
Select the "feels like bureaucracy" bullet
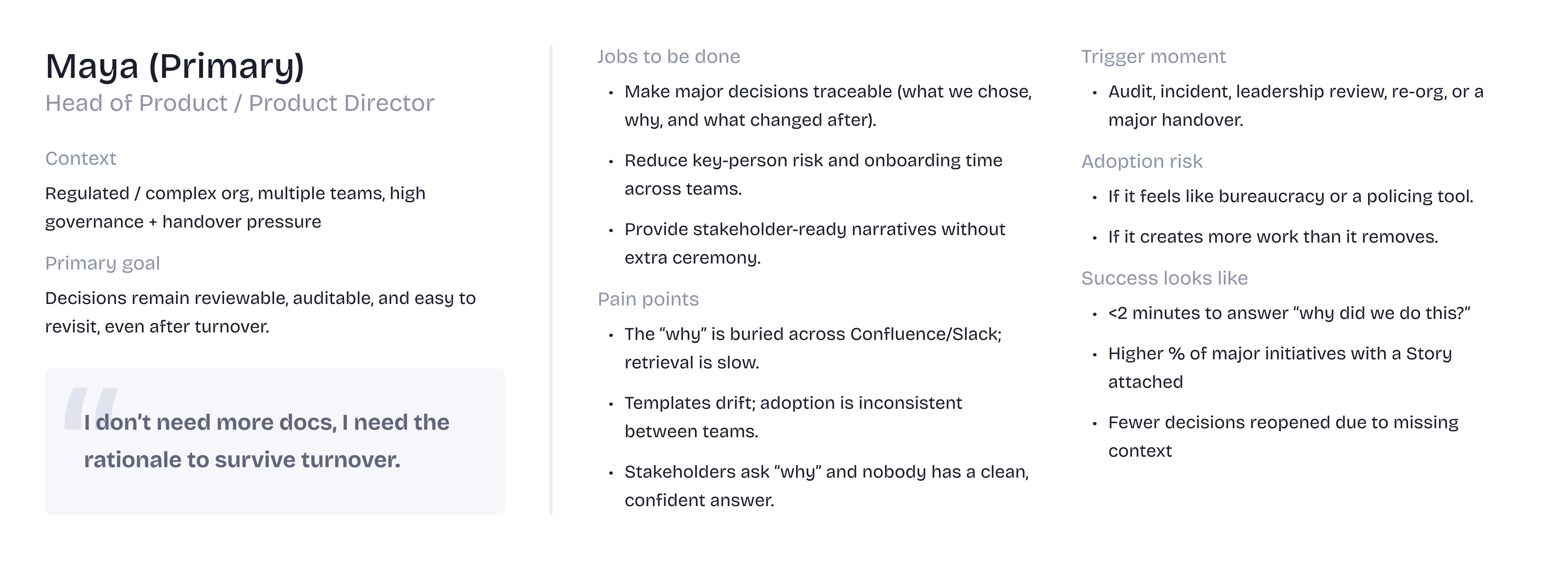pos(1291,196)
